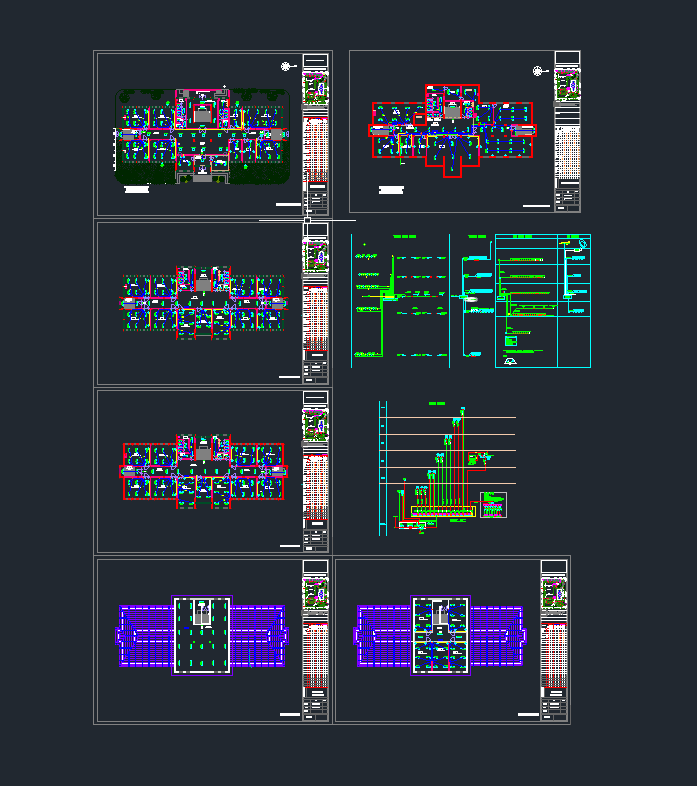Select the landscaped ground floor plan drawing
The image size is (697, 786).
coord(202,136)
